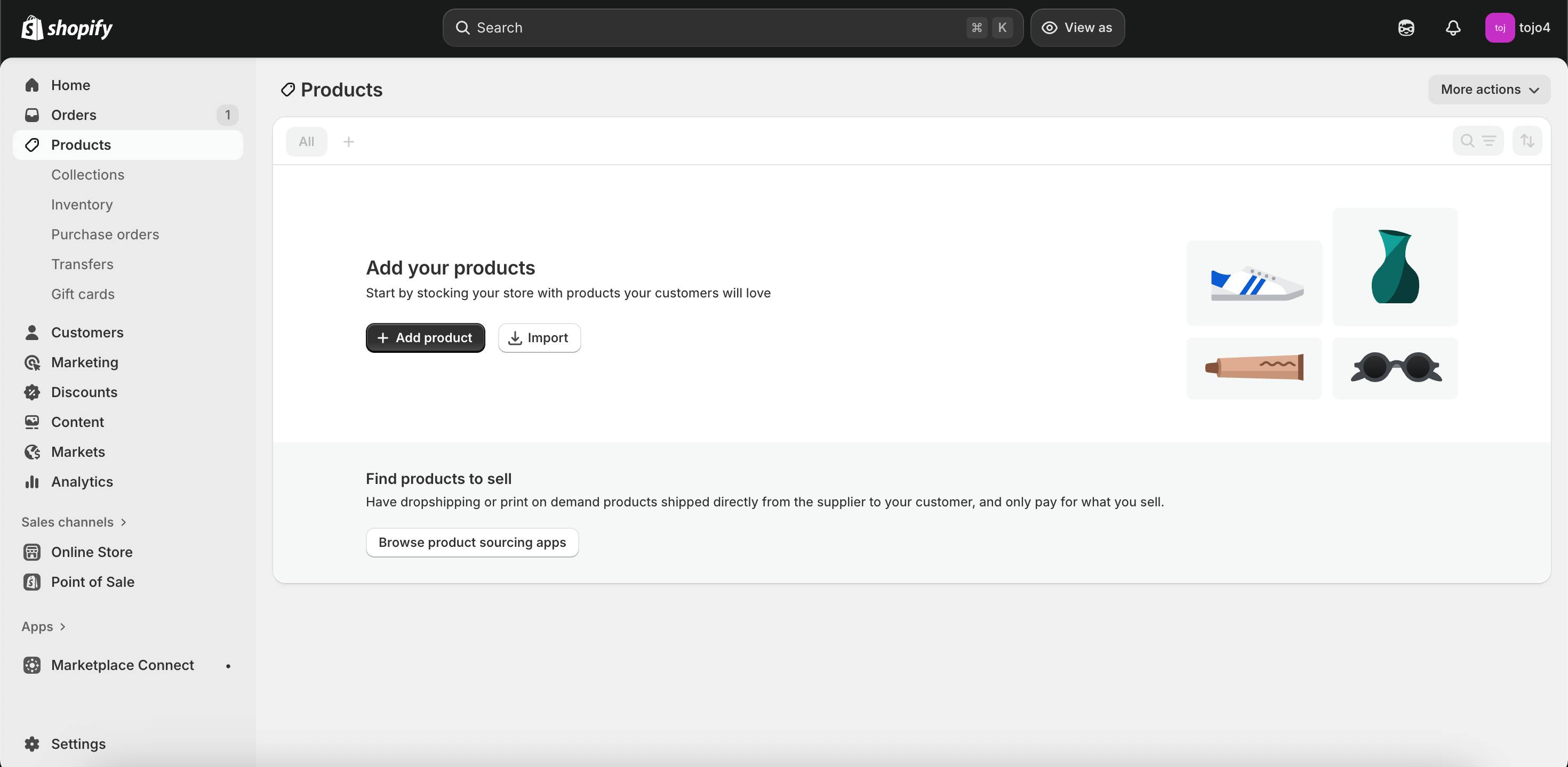Expand the Apps section

coord(43,626)
